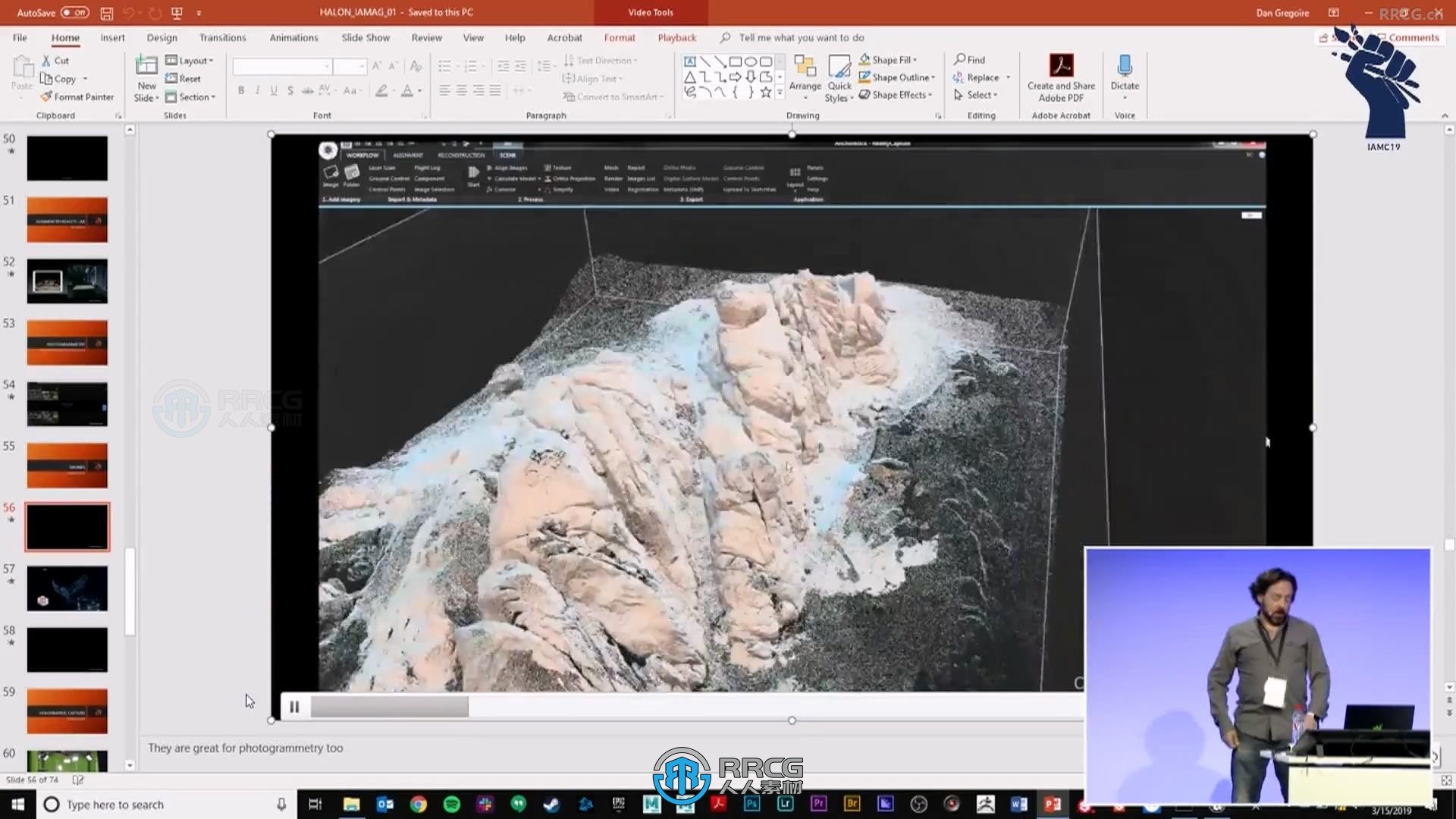This screenshot has width=1456, height=819.
Task: Open the Layout dropdown
Action: click(x=190, y=61)
